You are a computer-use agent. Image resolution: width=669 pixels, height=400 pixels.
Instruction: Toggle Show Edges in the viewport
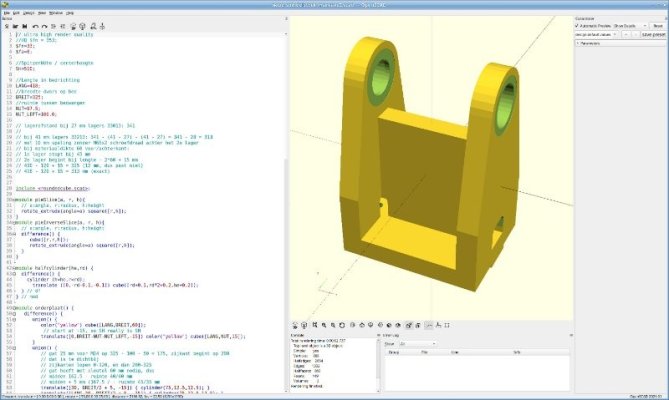[447, 325]
